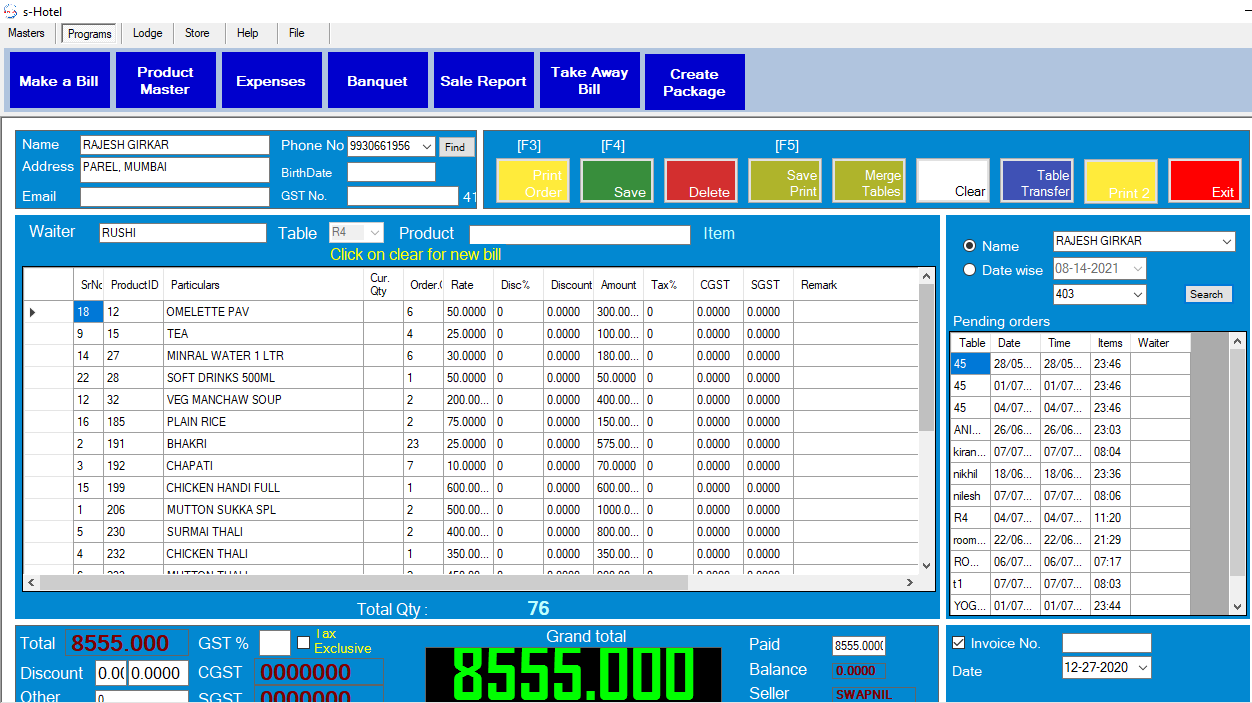Open Merge Tables function
Image resolution: width=1252 pixels, height=703 pixels.
[x=869, y=182]
